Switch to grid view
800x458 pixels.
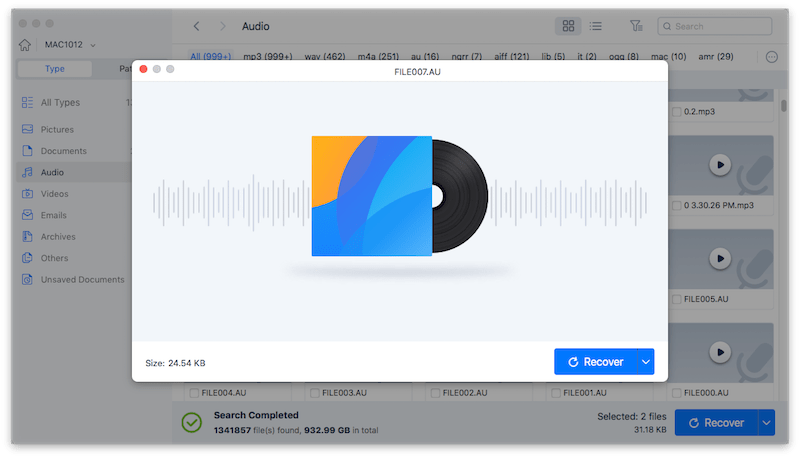pyautogui.click(x=568, y=26)
